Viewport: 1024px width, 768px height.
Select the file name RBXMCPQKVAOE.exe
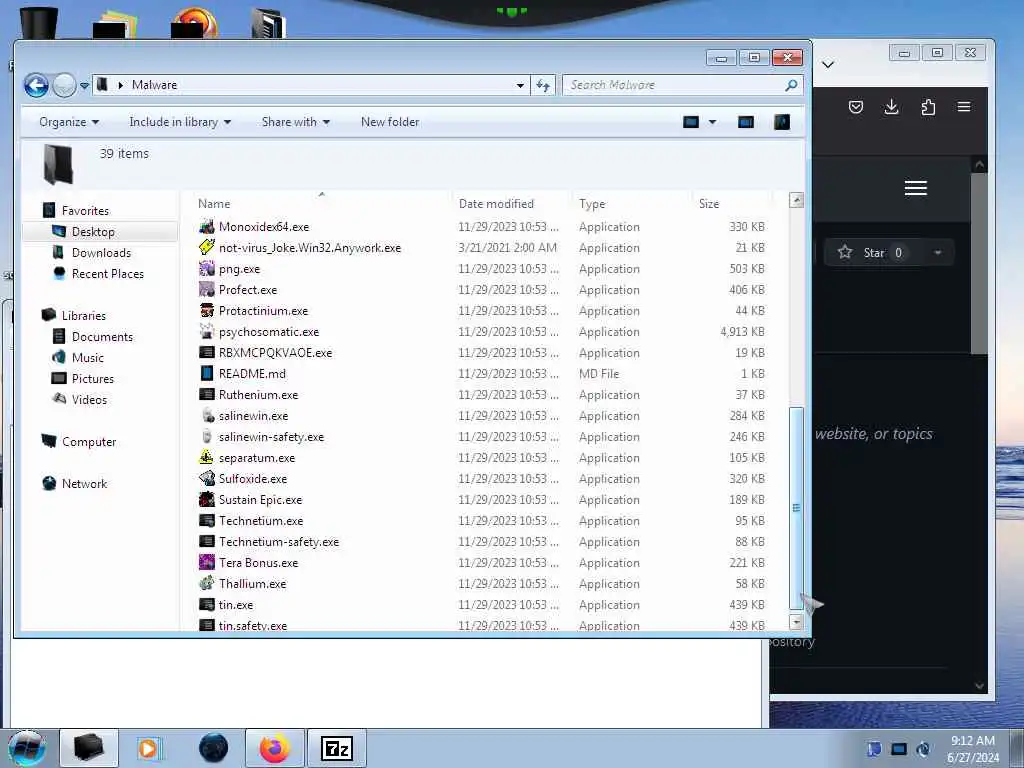(275, 353)
